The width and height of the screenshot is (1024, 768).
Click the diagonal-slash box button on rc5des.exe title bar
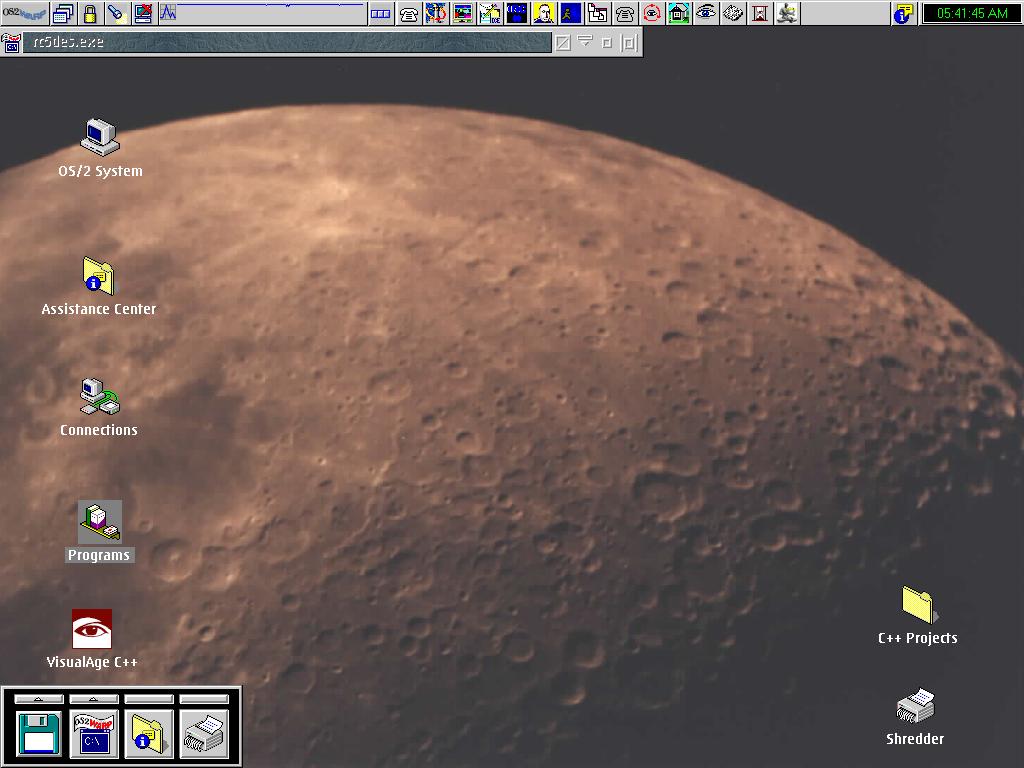(563, 43)
